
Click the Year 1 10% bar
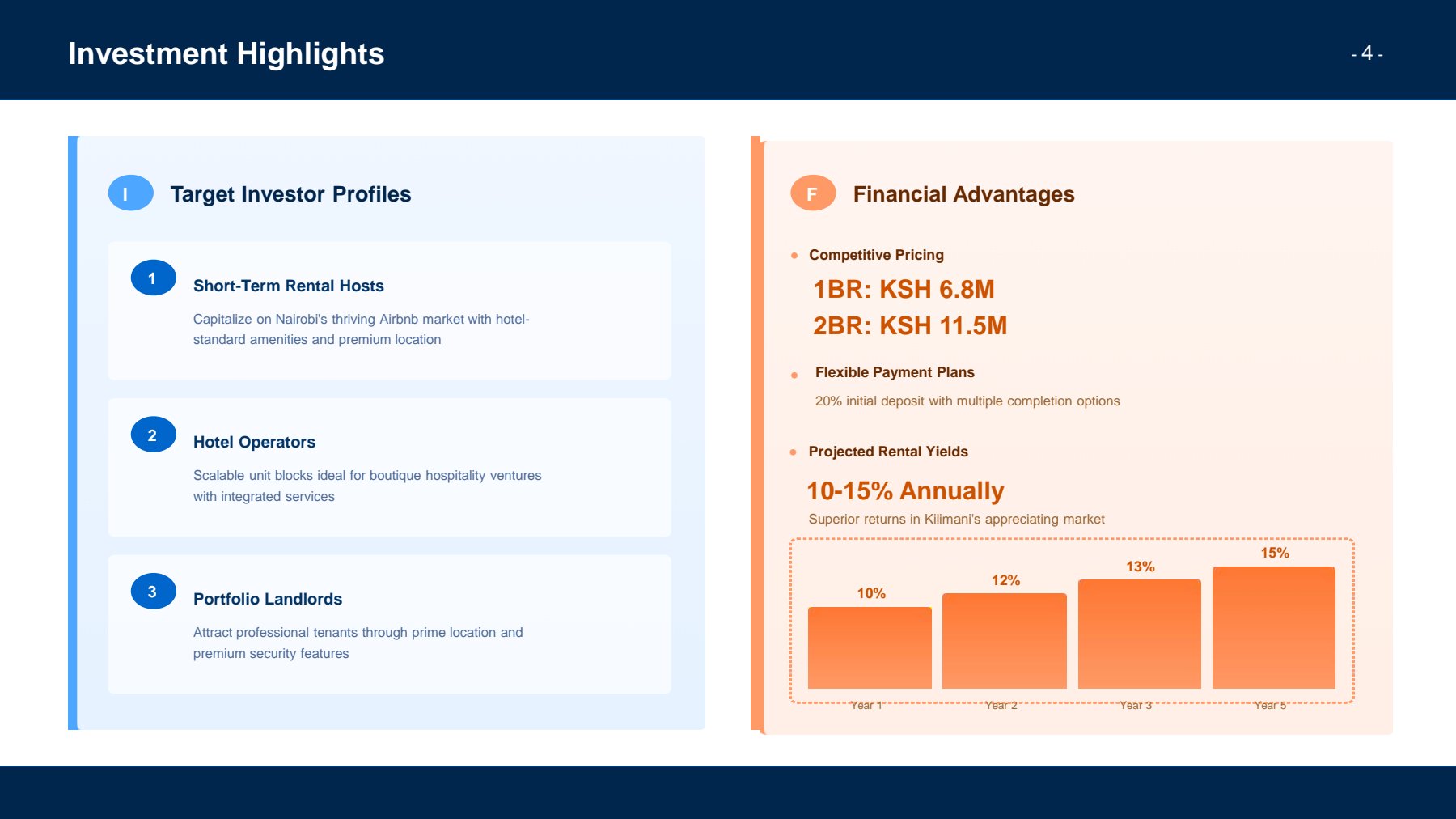coord(870,647)
